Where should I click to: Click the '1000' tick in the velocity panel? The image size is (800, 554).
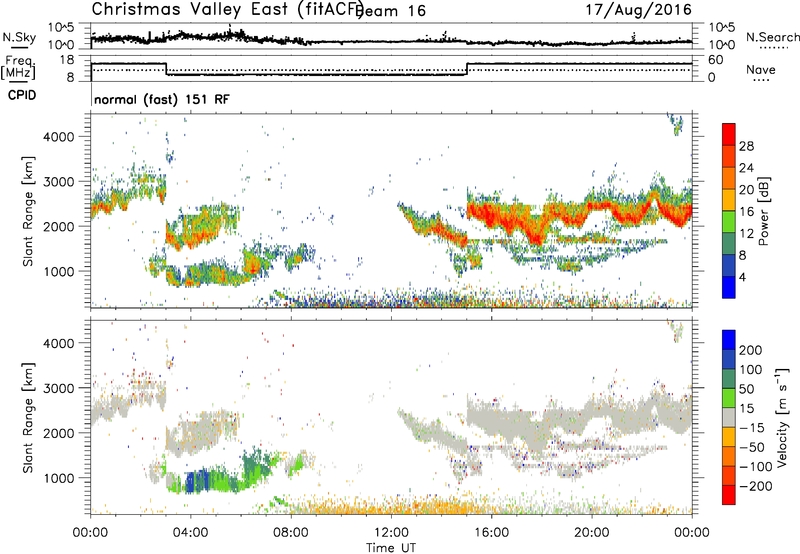(58, 478)
